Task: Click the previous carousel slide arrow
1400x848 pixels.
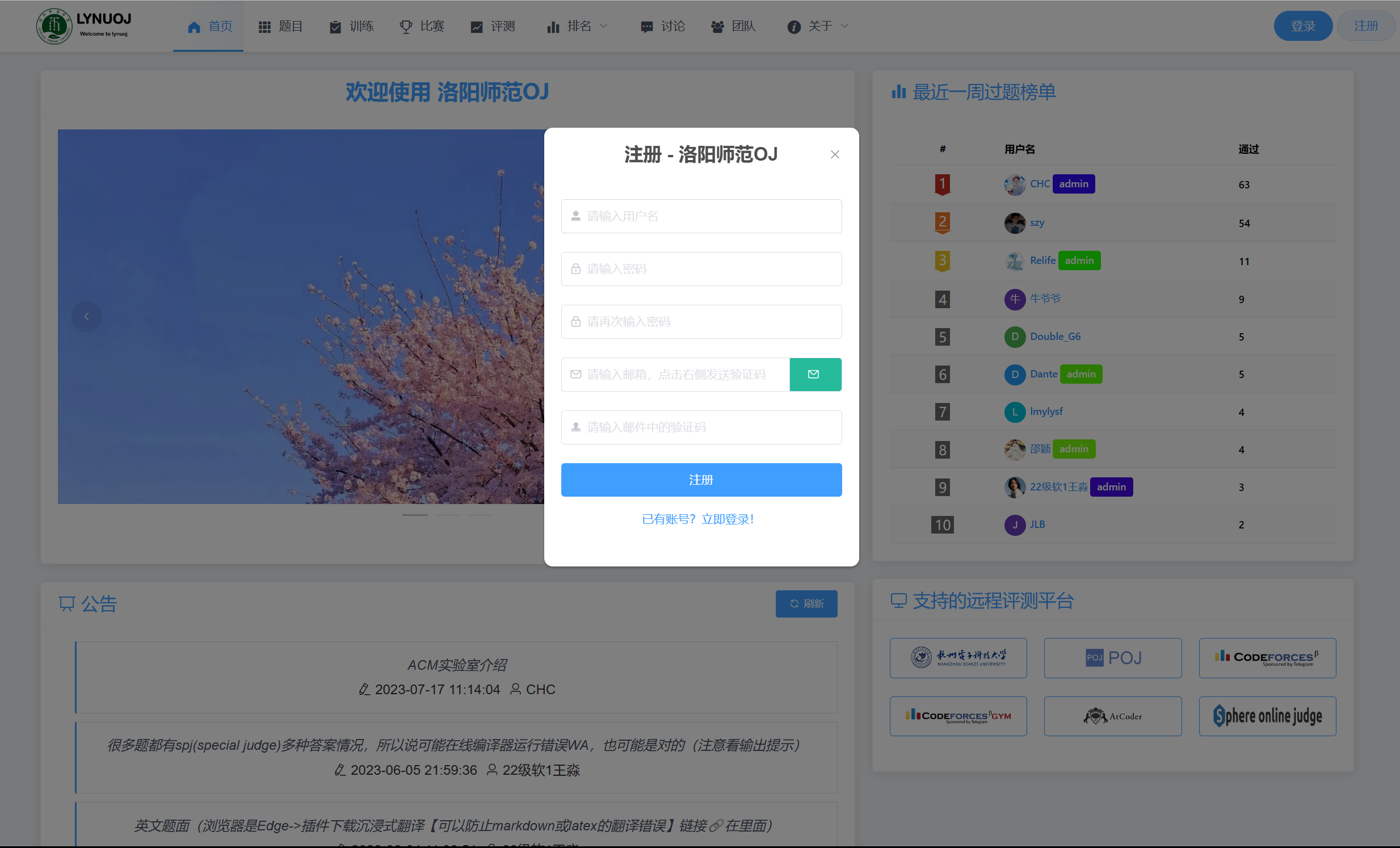Action: pyautogui.click(x=86, y=317)
